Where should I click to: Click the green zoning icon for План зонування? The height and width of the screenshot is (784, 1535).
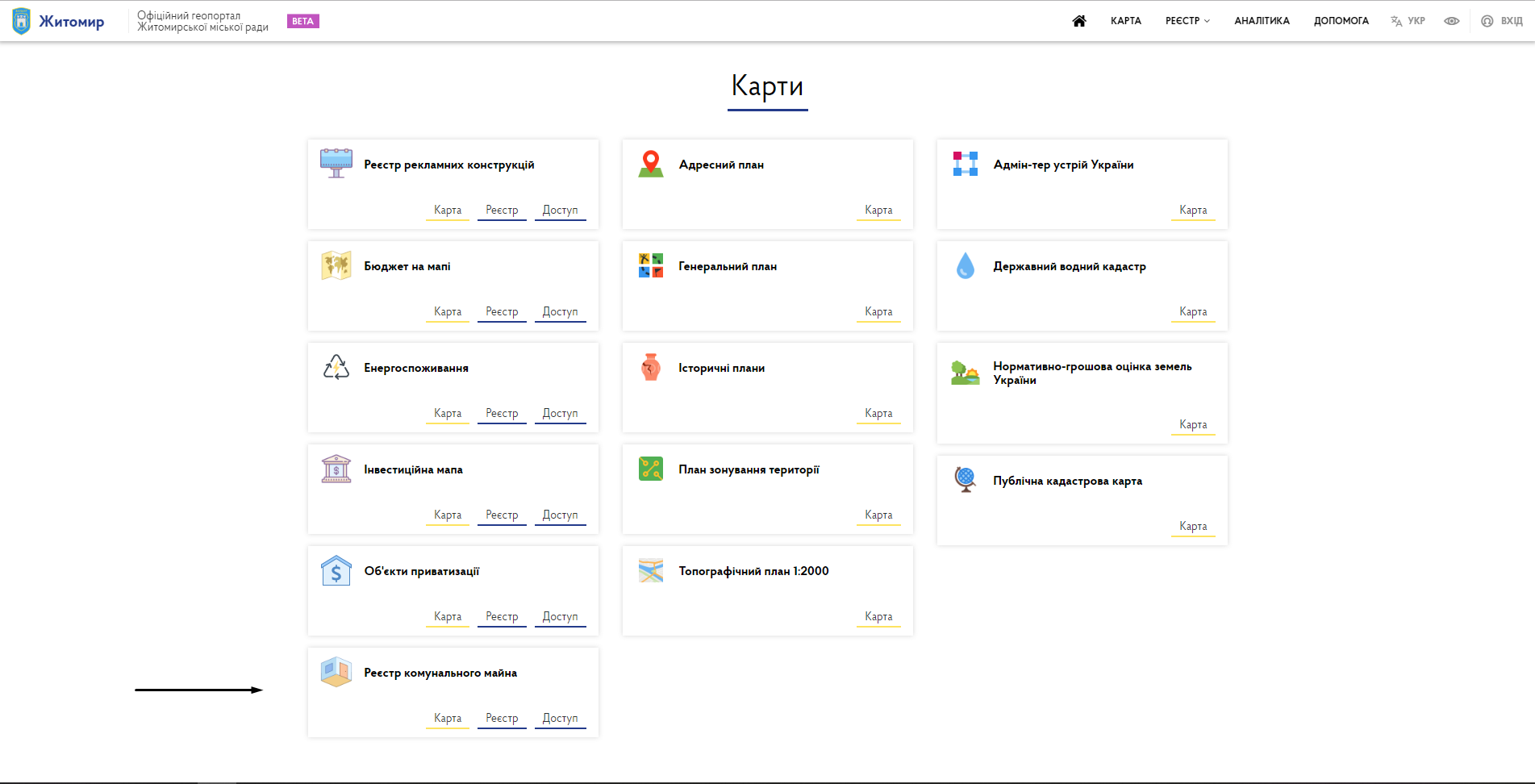[x=651, y=469]
